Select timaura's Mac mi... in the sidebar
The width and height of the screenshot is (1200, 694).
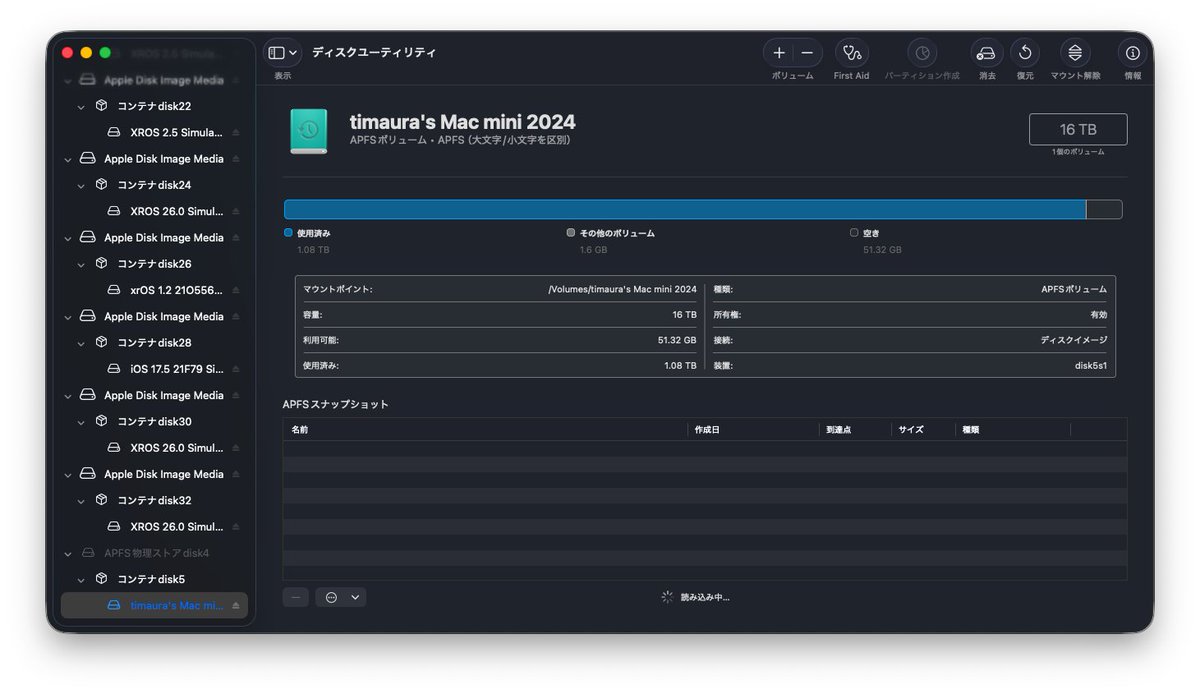[x=154, y=606]
